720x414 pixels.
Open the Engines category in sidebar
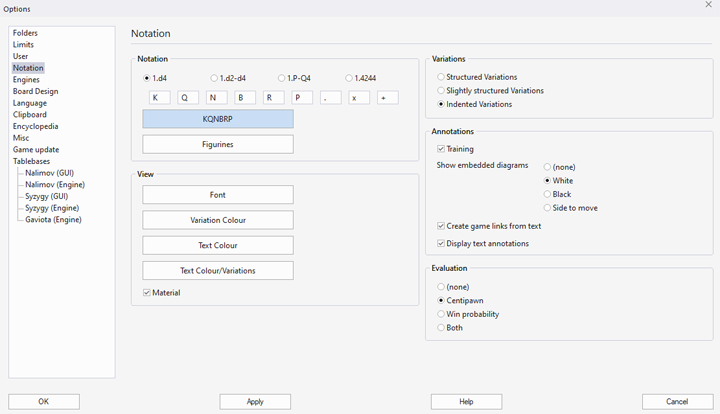click(27, 80)
